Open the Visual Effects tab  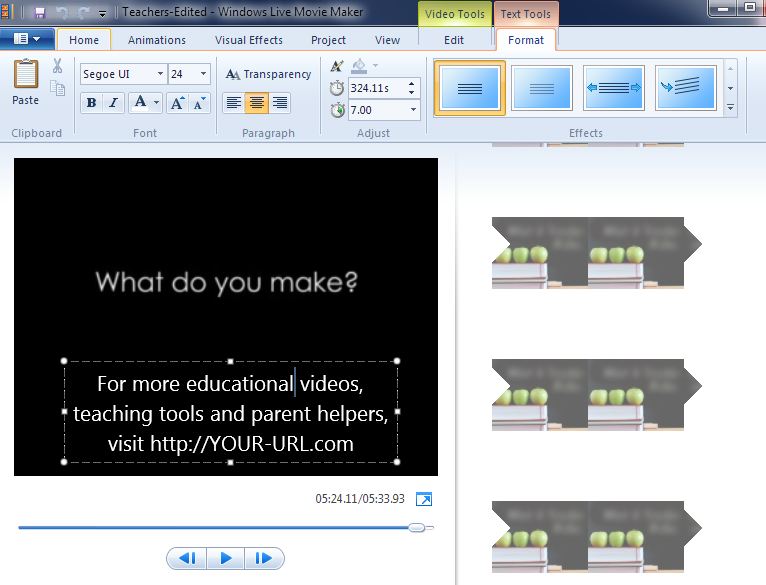tap(248, 40)
